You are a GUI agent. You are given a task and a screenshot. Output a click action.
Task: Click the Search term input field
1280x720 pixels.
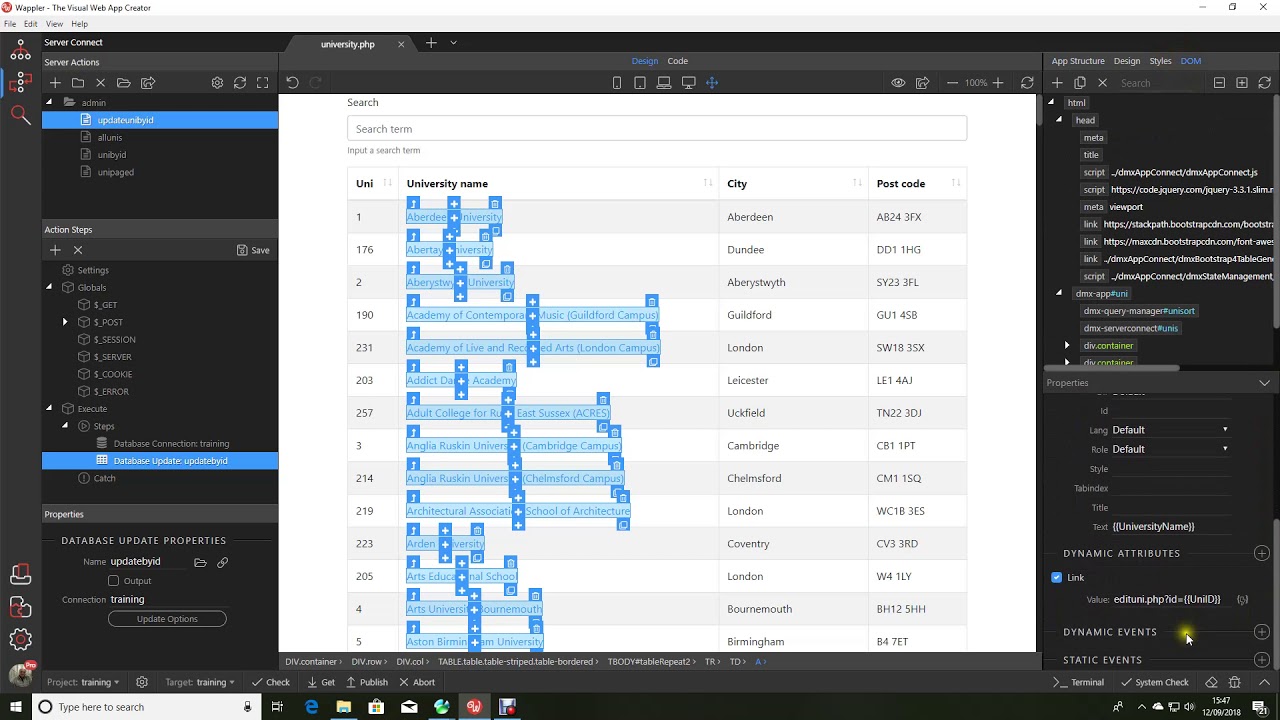tap(657, 129)
